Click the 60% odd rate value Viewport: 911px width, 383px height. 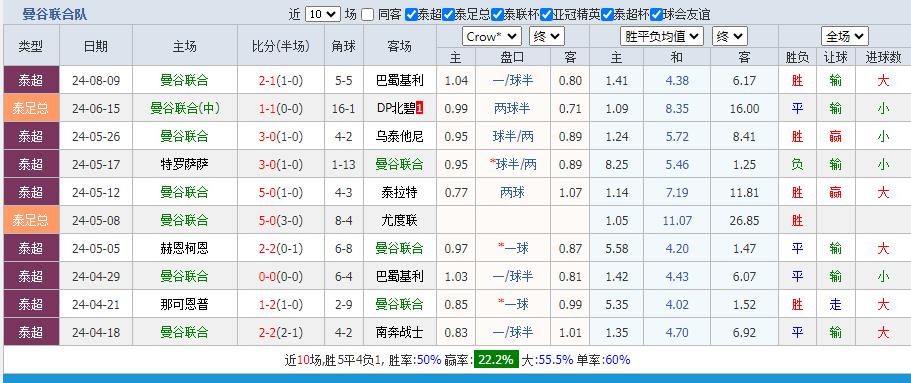point(618,360)
